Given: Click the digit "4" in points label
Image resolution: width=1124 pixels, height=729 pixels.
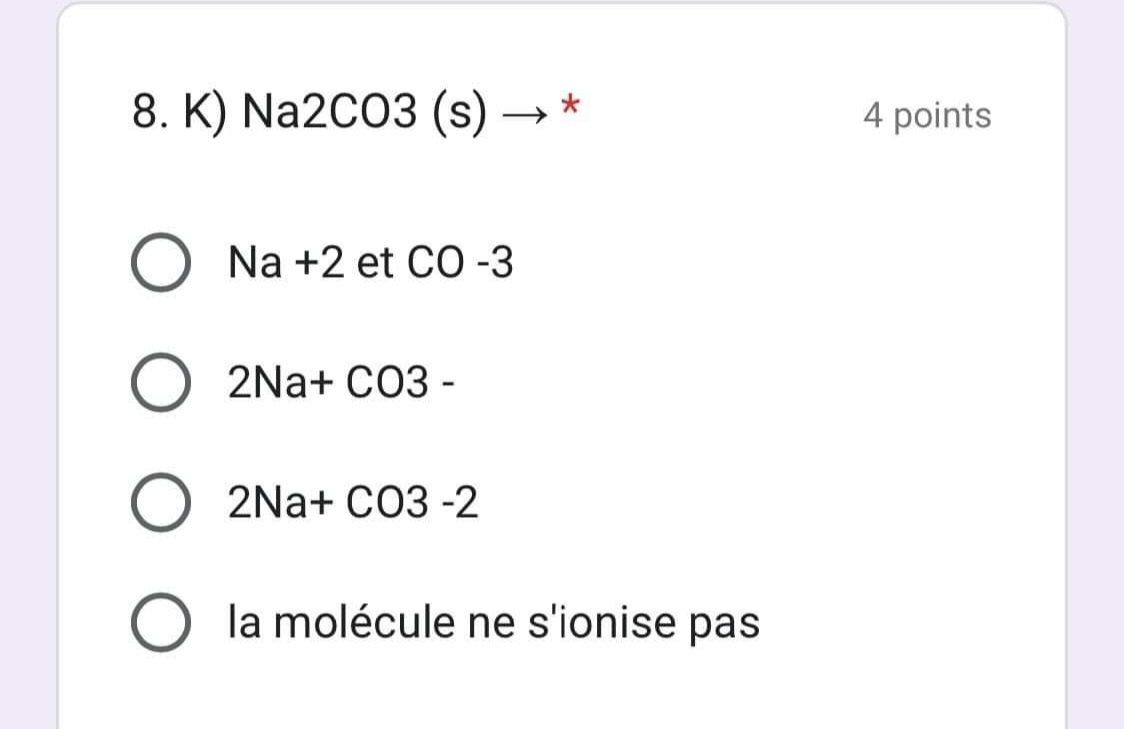Looking at the screenshot, I should pyautogui.click(x=873, y=116).
